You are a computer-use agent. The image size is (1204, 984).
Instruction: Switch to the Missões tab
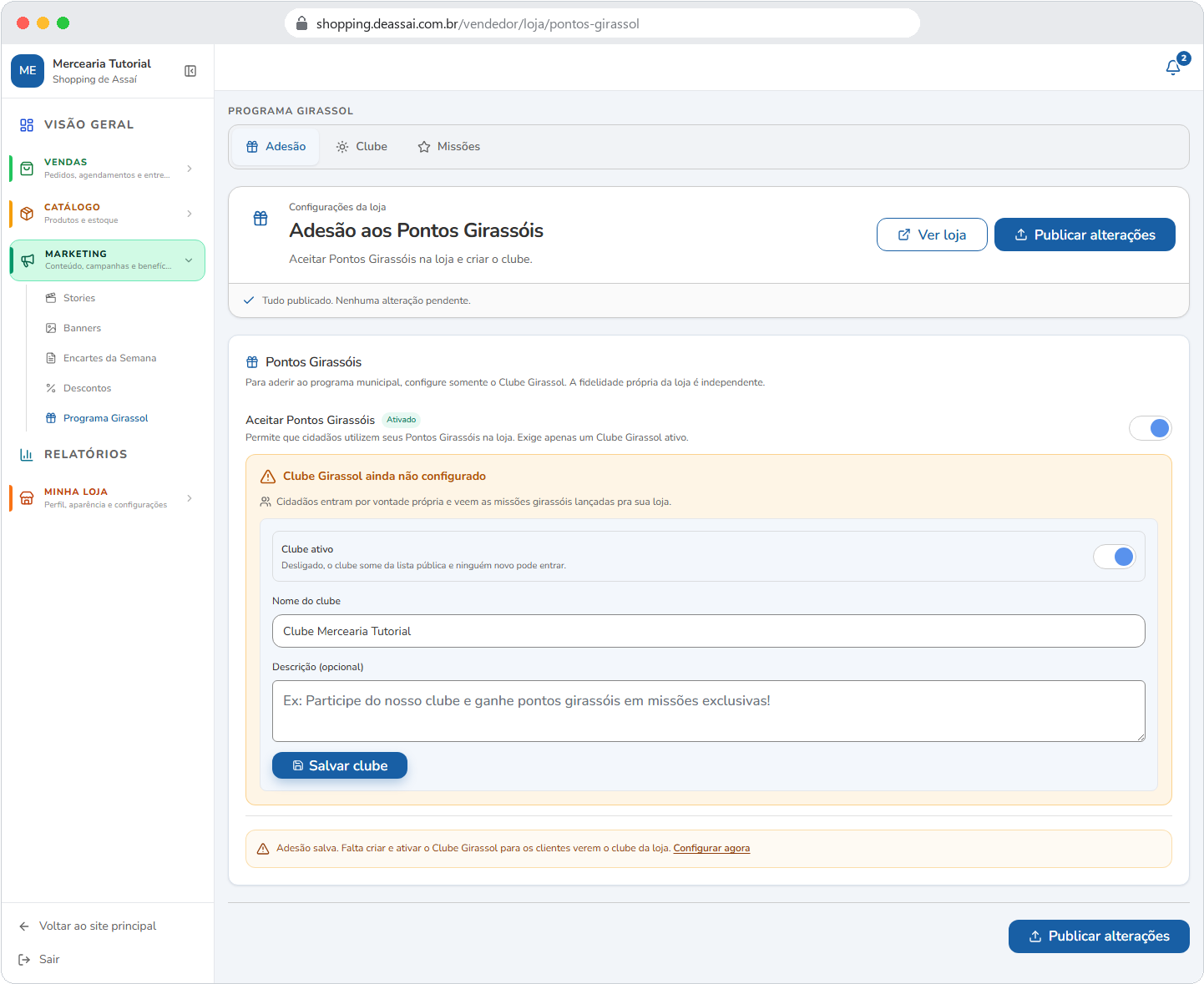(448, 147)
